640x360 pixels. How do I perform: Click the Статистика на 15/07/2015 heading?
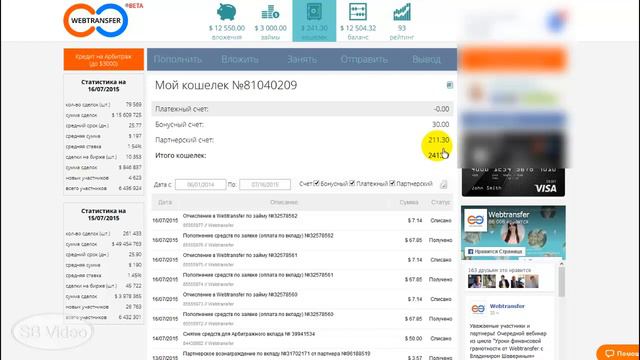[x=104, y=214]
